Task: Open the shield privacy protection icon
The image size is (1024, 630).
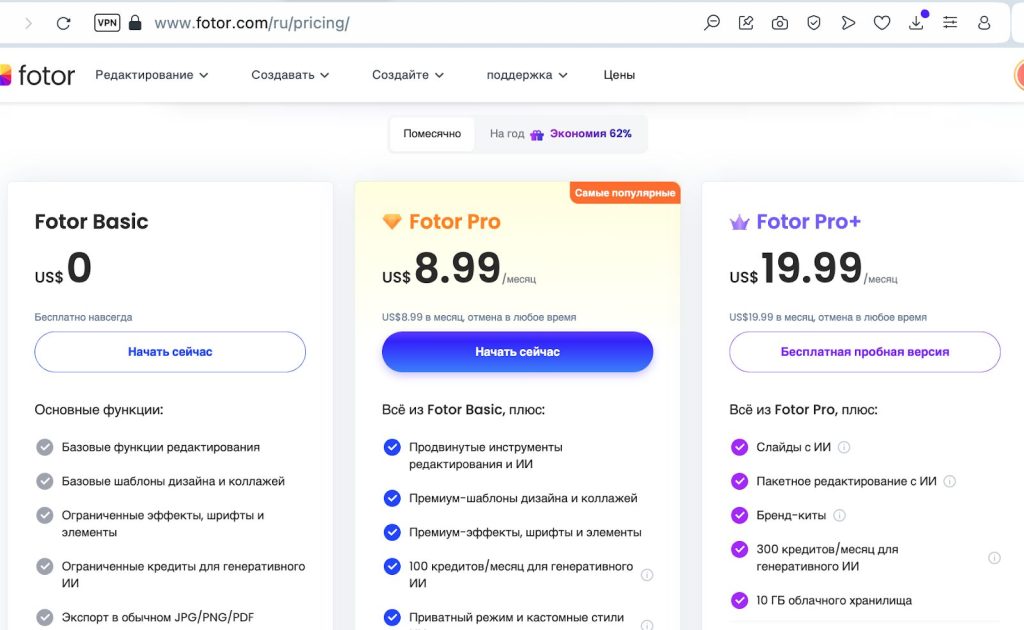Action: pos(814,23)
